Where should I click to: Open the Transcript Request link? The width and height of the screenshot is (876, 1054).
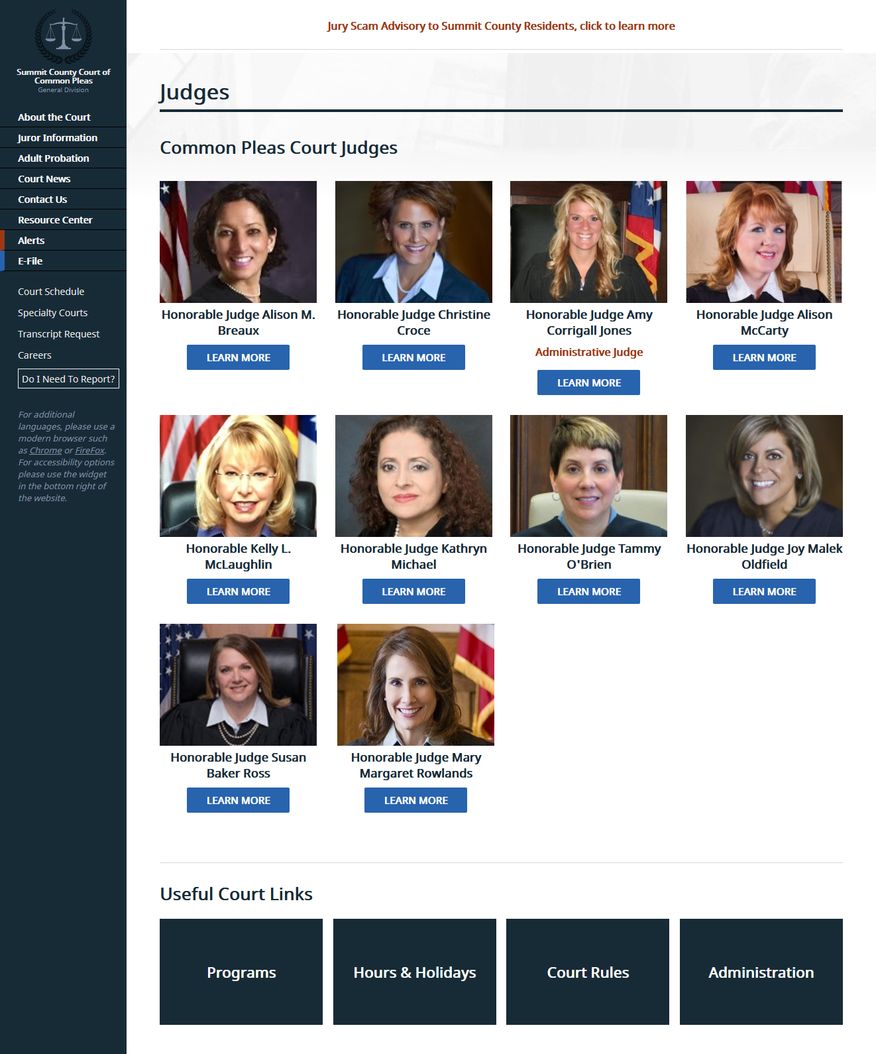click(58, 334)
